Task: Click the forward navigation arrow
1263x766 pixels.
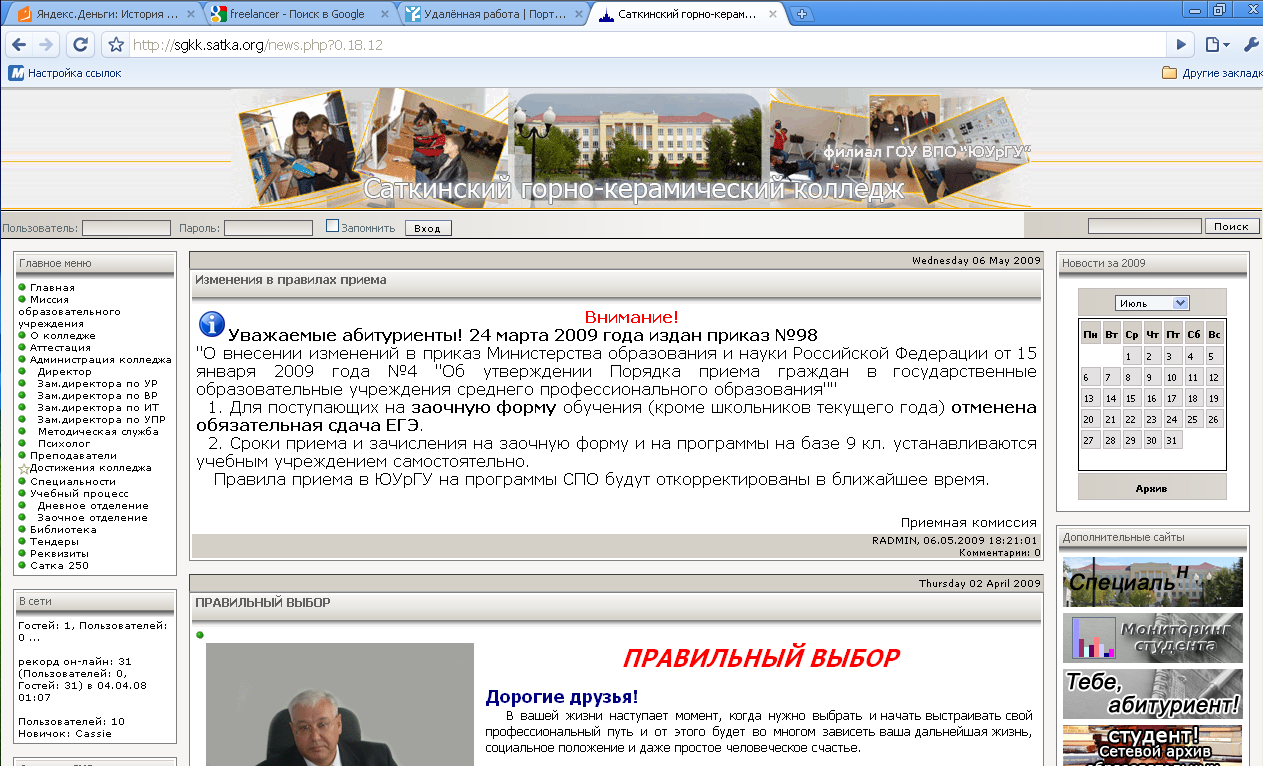Action: click(47, 44)
